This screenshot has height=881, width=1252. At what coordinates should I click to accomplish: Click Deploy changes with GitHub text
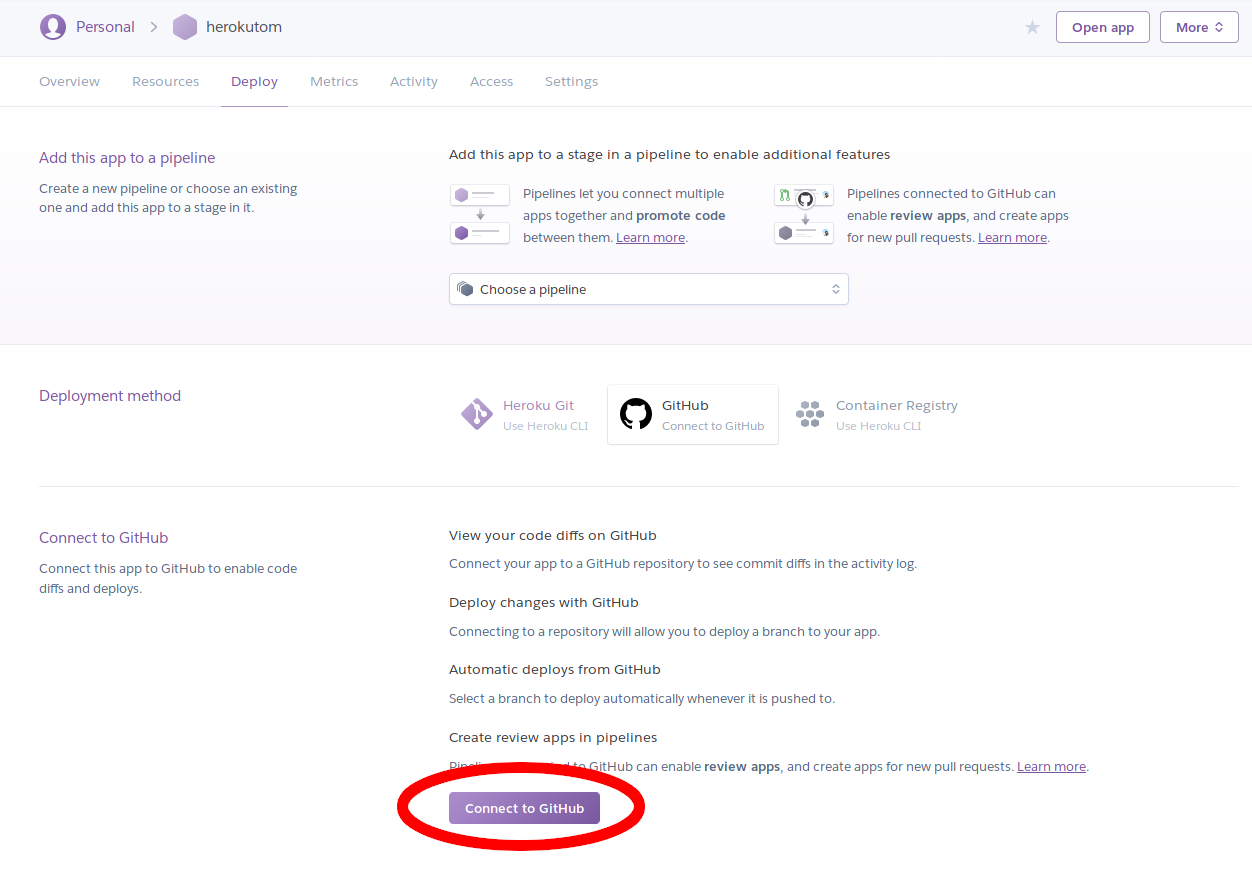544,603
